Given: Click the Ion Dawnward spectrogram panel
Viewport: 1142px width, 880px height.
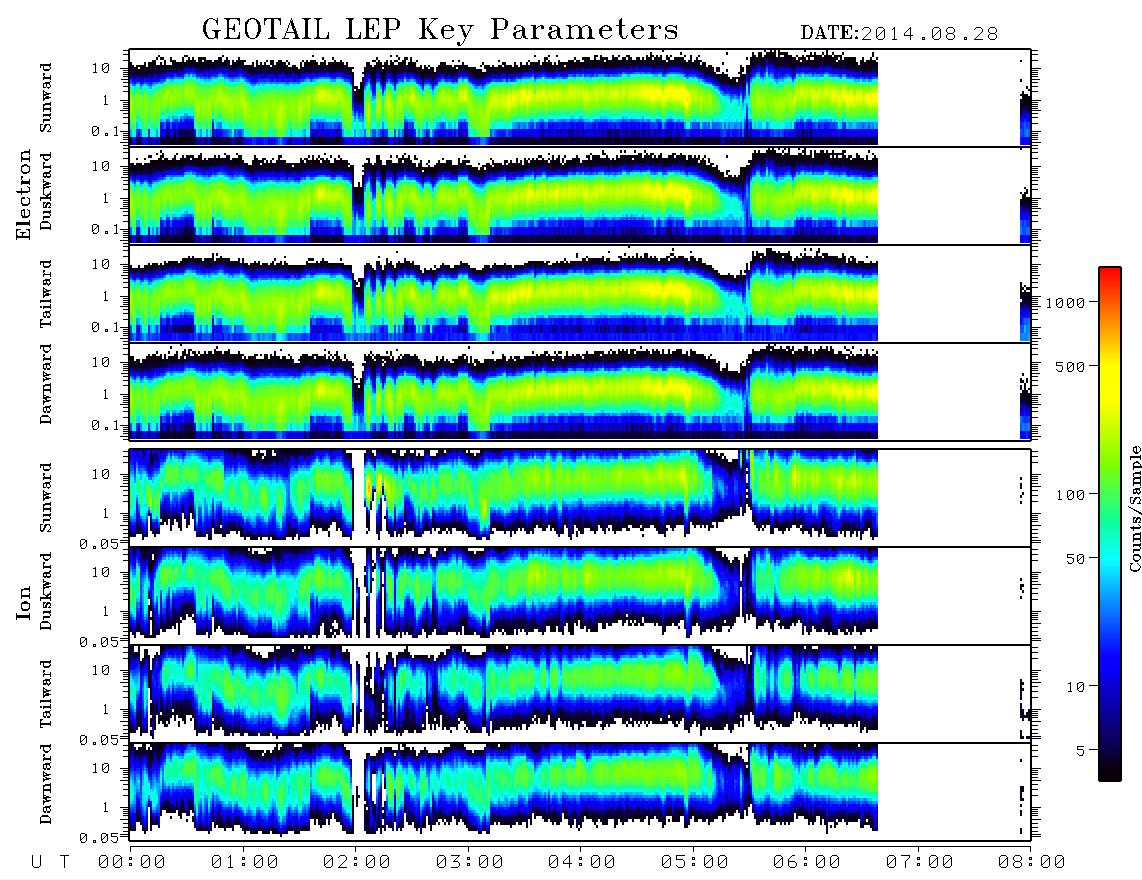Looking at the screenshot, I should click(x=580, y=791).
